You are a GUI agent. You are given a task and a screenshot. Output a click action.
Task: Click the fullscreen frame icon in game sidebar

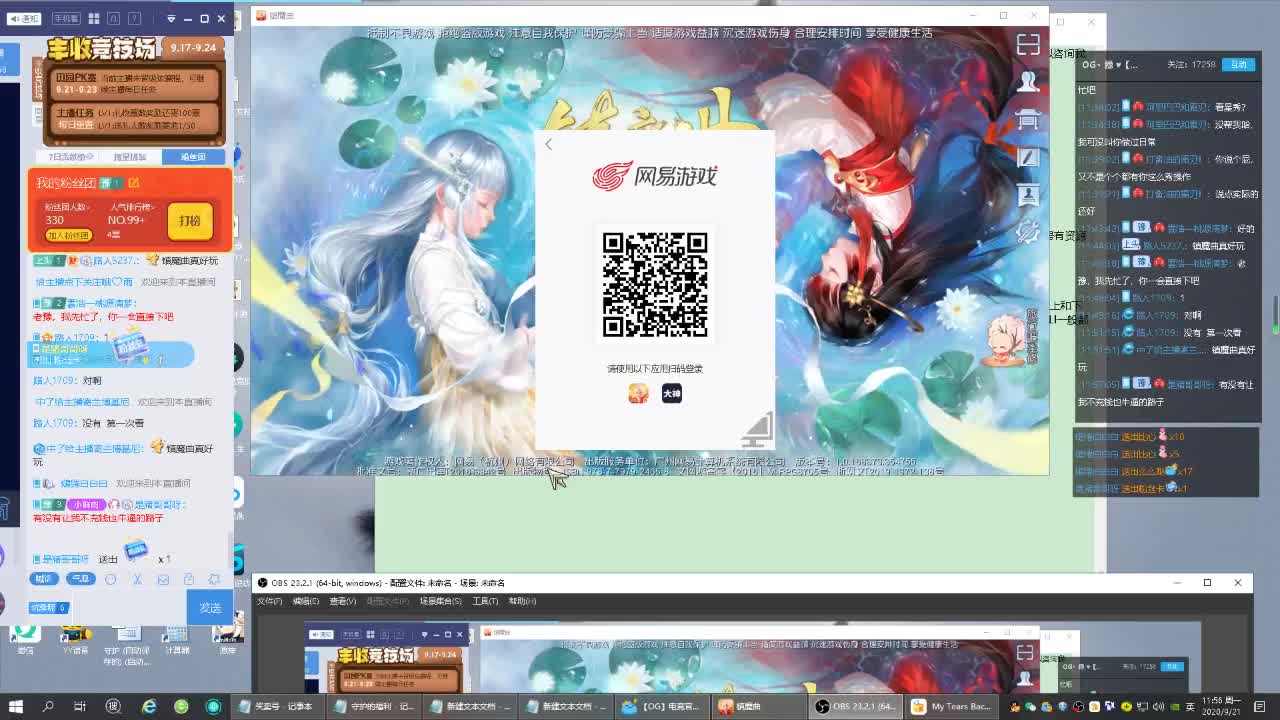(x=1028, y=45)
